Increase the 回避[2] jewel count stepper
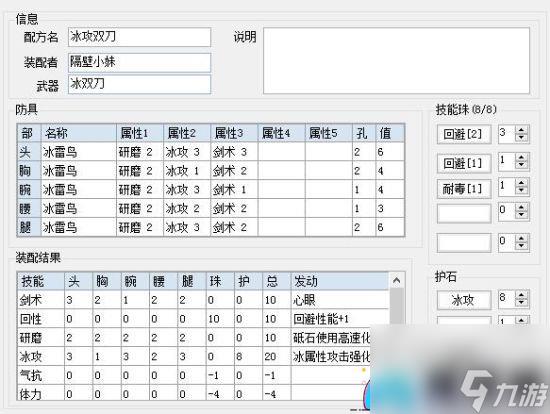This screenshot has height=414, width=550. pyautogui.click(x=522, y=130)
